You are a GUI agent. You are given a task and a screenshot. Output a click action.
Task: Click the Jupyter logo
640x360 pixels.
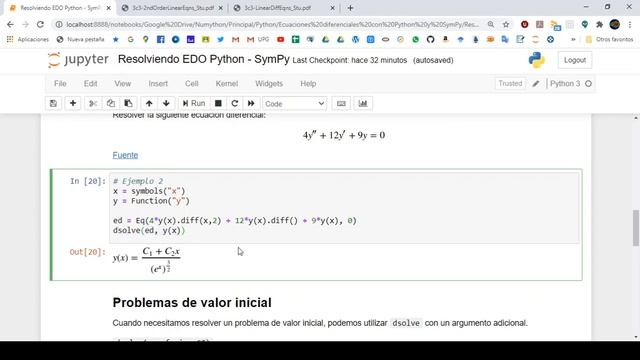point(78,60)
